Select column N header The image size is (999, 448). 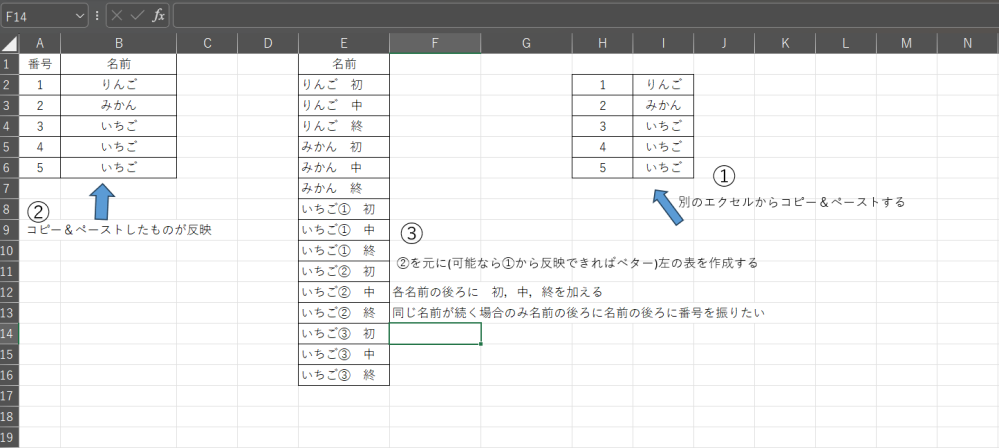click(967, 43)
